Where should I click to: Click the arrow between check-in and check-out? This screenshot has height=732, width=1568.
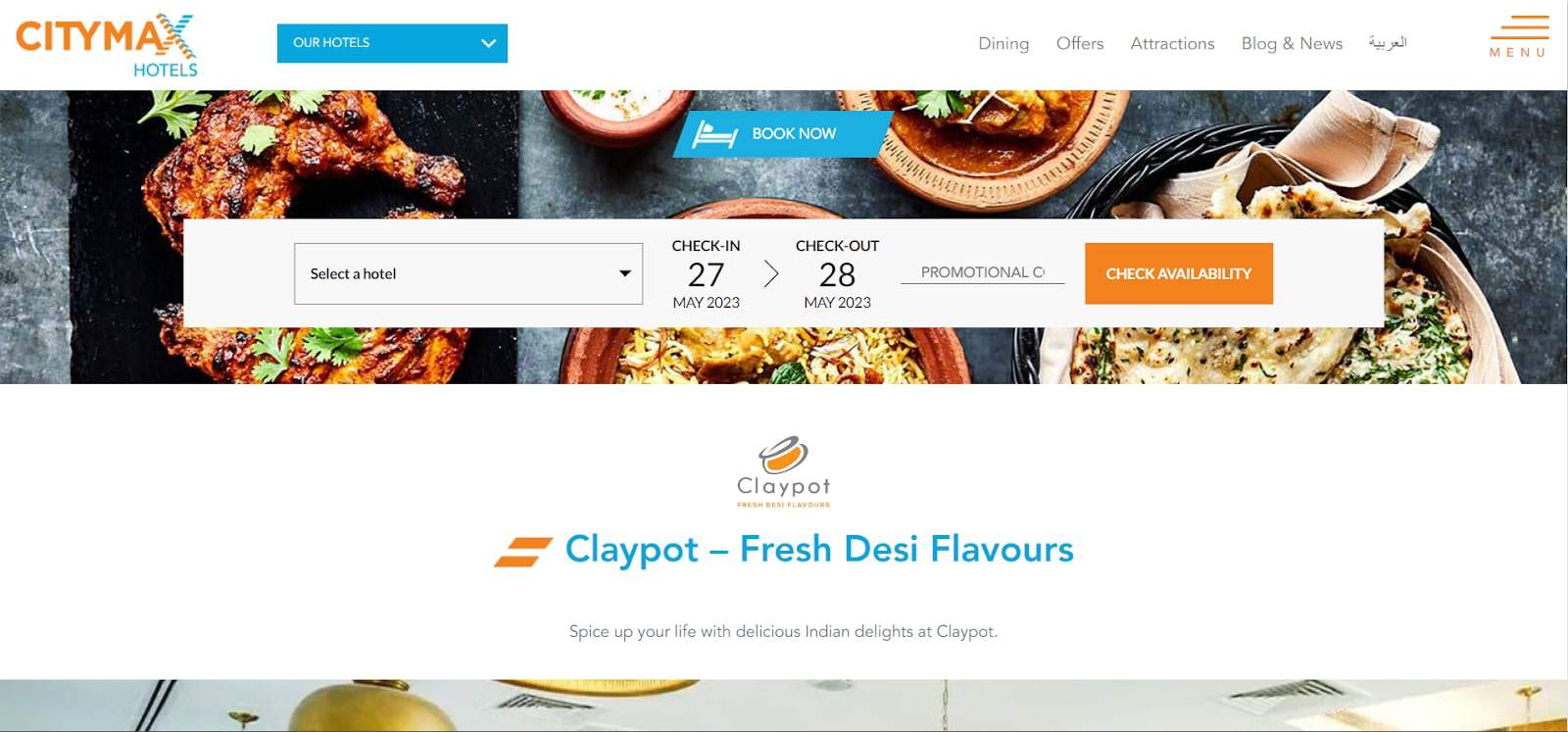[771, 273]
